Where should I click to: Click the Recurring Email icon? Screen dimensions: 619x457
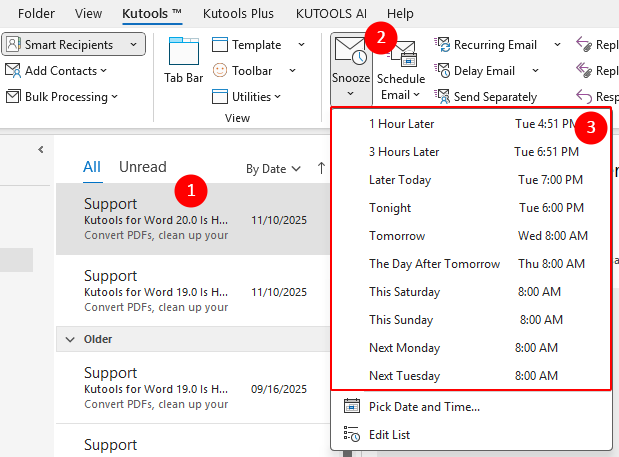(442, 45)
